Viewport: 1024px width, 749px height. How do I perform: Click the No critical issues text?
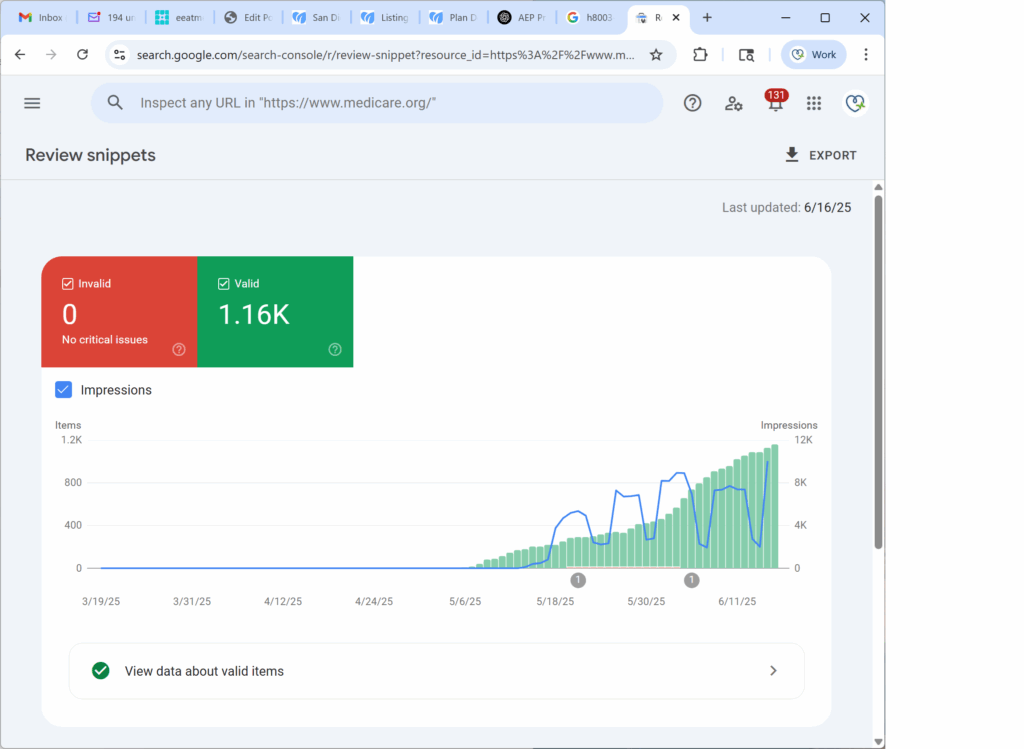pos(104,340)
